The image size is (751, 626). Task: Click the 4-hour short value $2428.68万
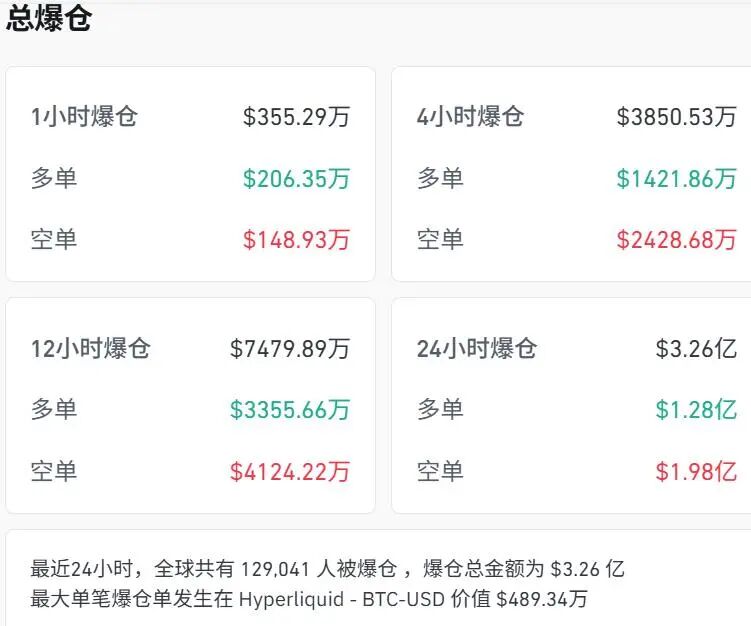click(x=676, y=240)
